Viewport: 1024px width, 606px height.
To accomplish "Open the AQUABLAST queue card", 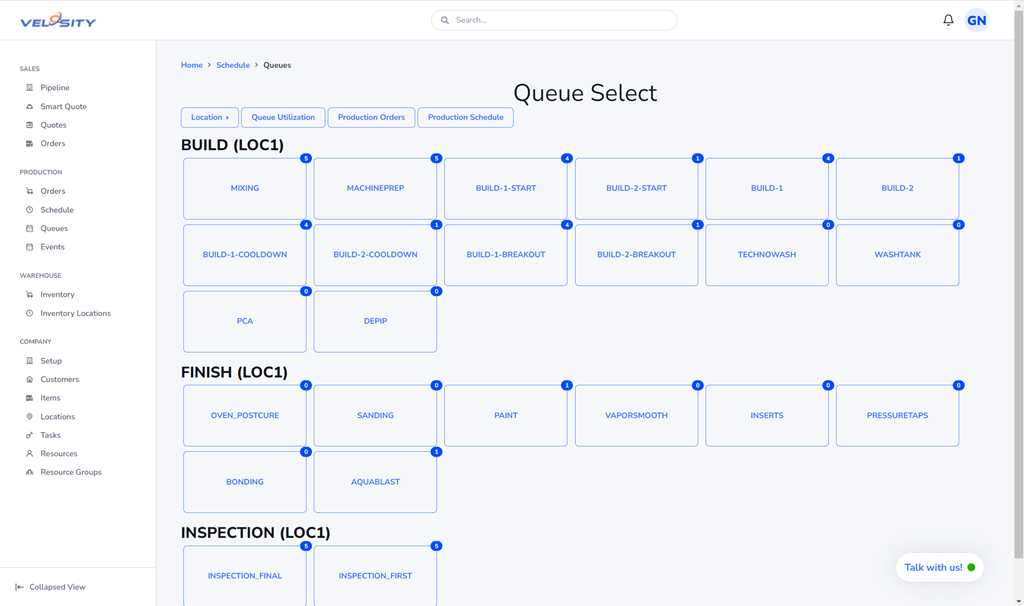I will point(375,482).
